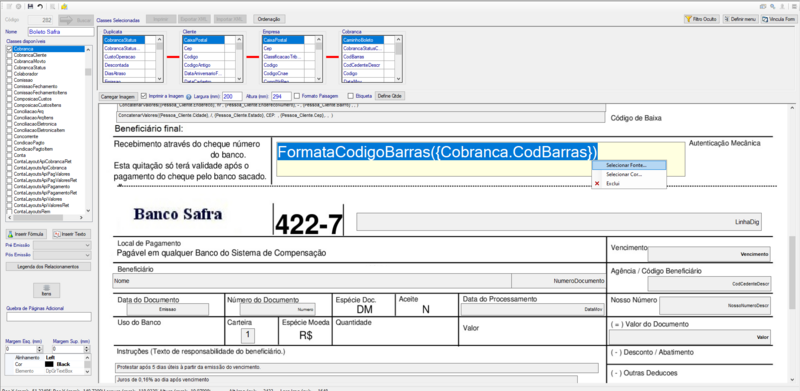Click the Inserir Fórmula flask button
Screen dimensions: 800x391
click(26, 234)
